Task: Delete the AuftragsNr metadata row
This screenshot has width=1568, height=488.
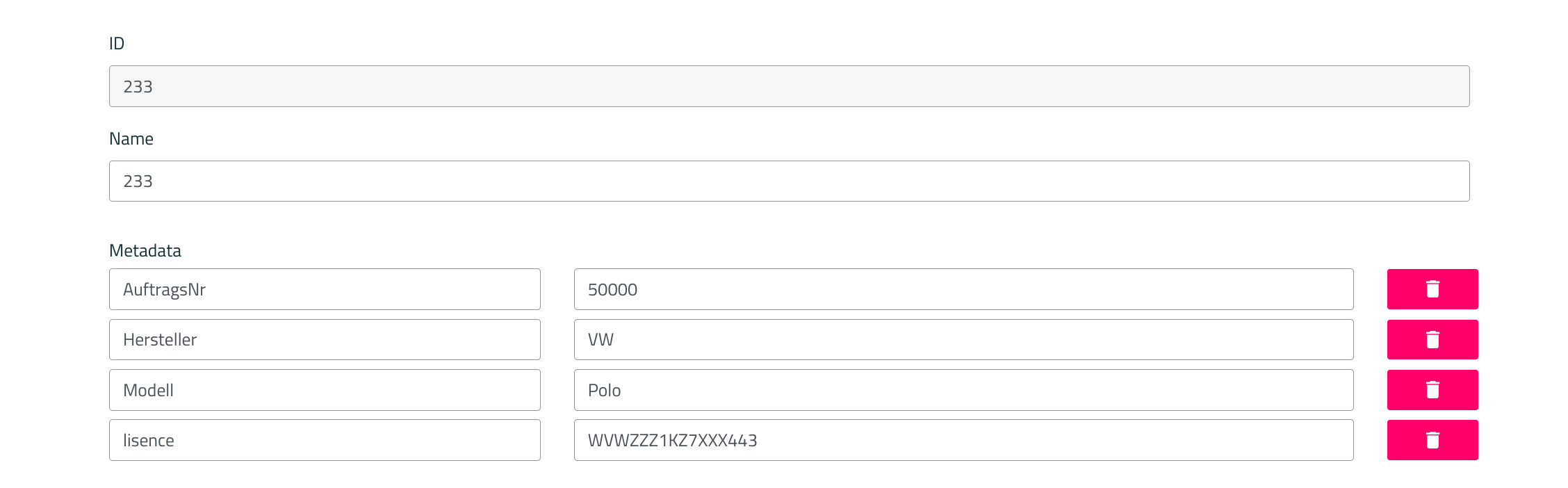Action: 1432,289
